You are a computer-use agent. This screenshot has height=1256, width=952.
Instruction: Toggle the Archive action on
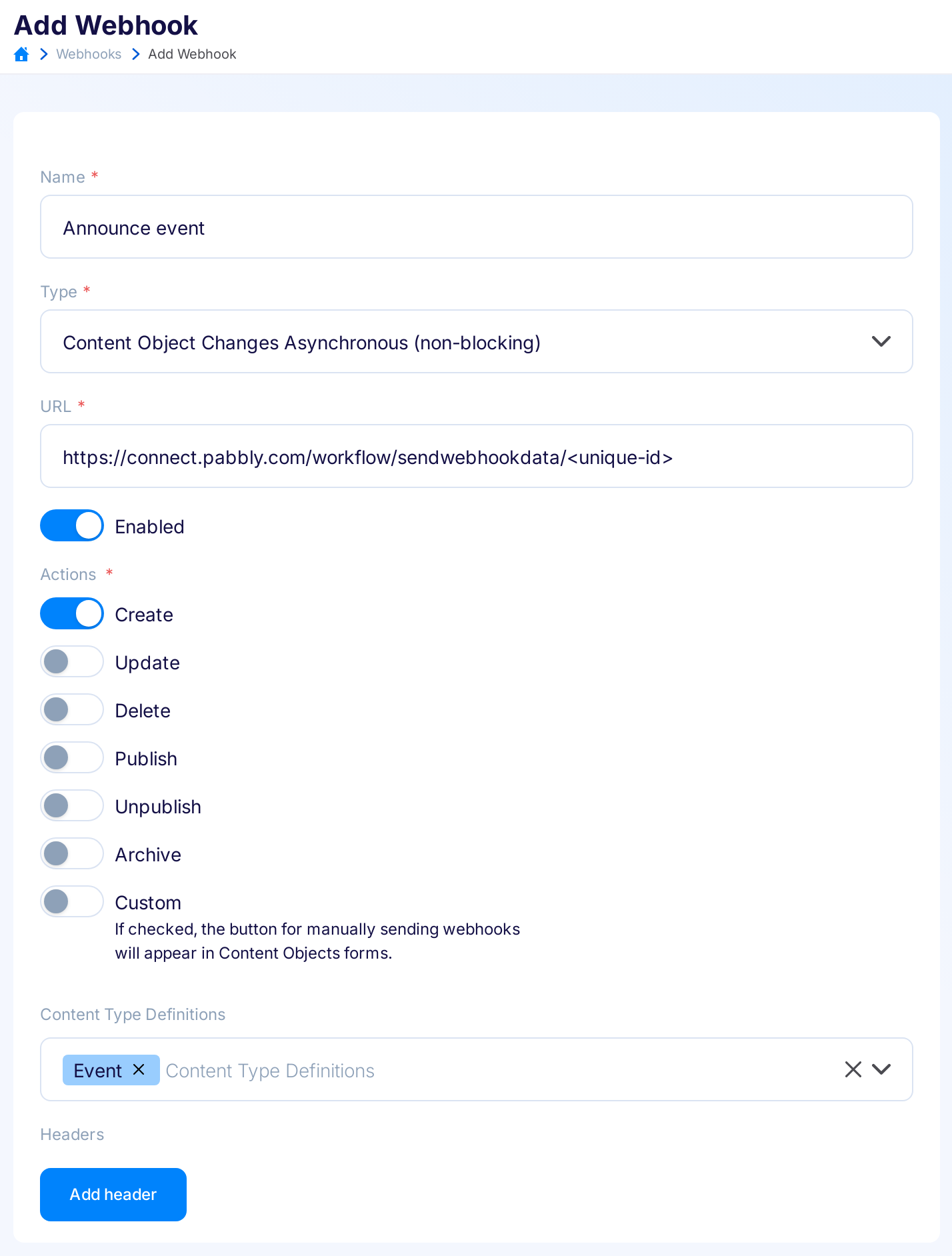point(71,853)
